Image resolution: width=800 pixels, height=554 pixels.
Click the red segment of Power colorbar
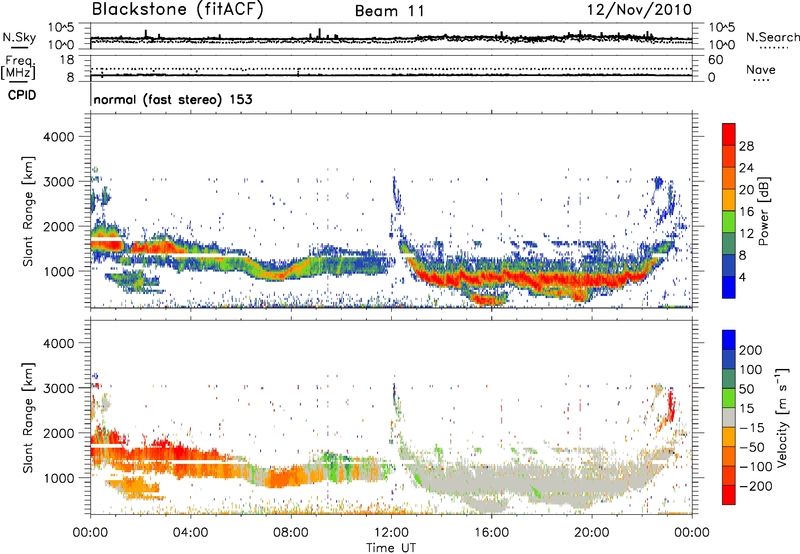click(x=729, y=134)
